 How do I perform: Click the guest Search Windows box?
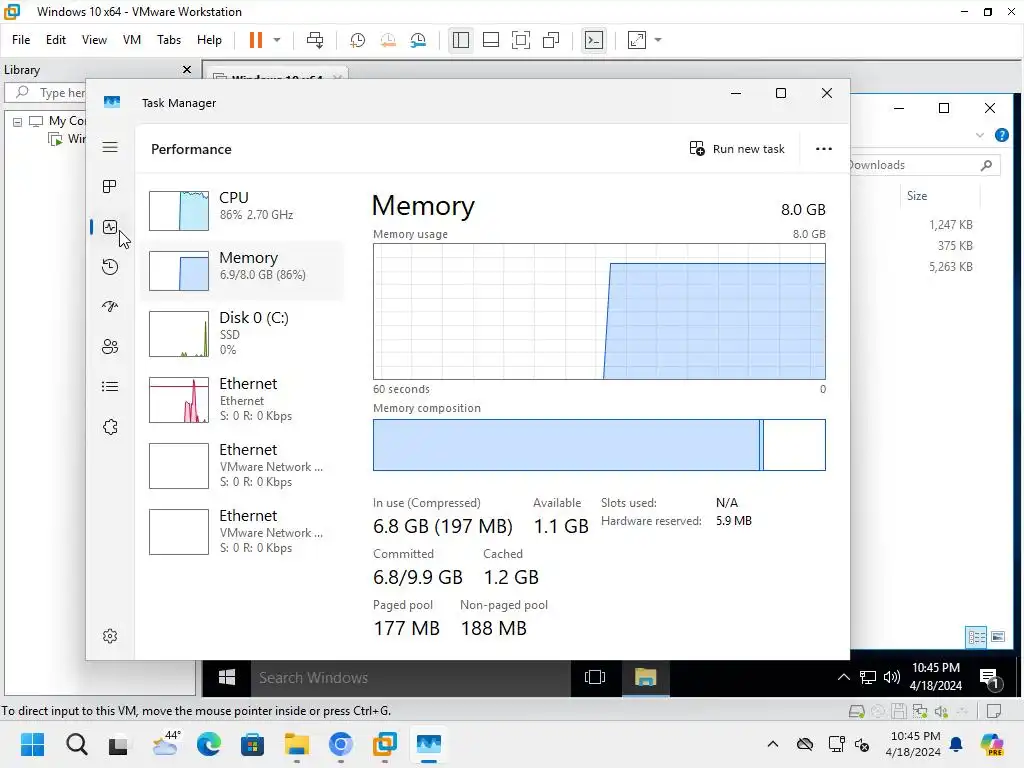click(x=411, y=678)
